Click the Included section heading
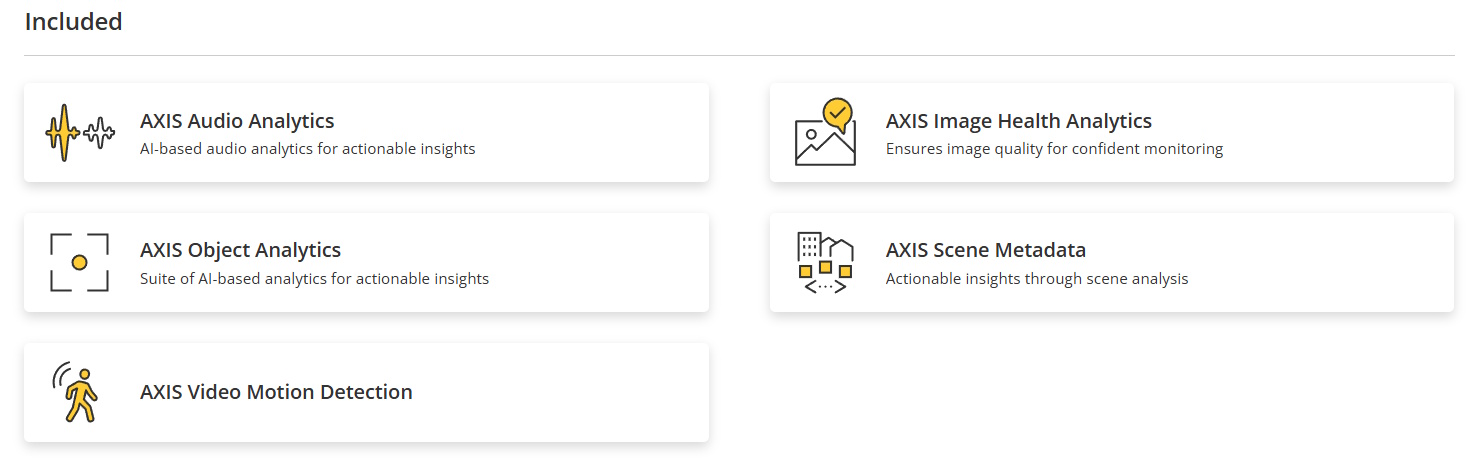The image size is (1480, 470). [x=74, y=21]
